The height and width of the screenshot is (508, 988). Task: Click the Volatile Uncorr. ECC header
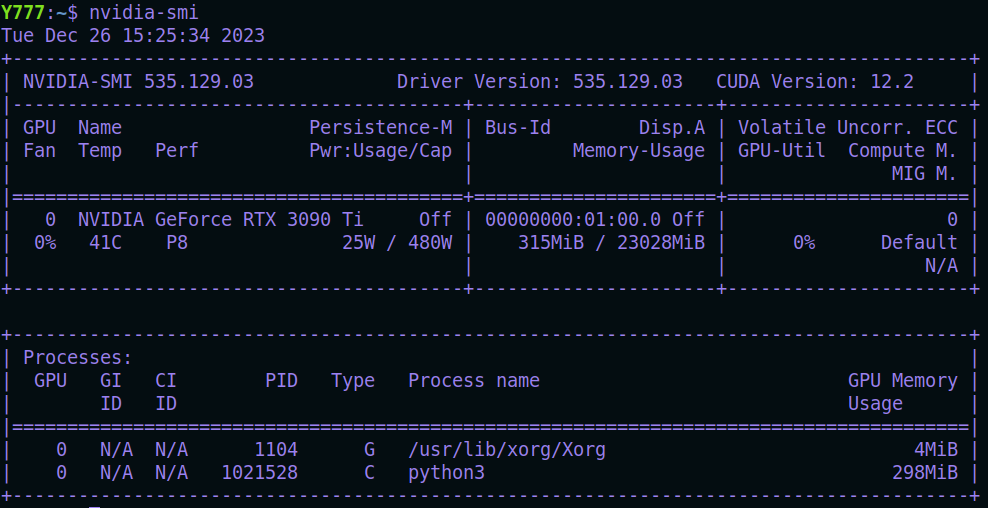pos(847,127)
